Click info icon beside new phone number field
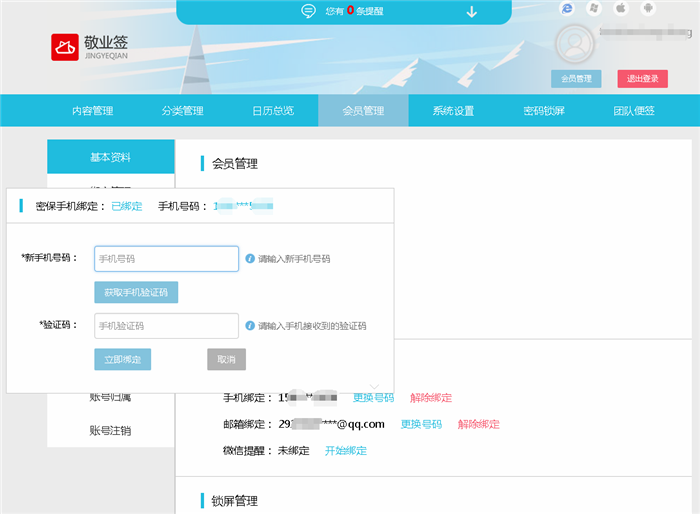 pyautogui.click(x=250, y=258)
